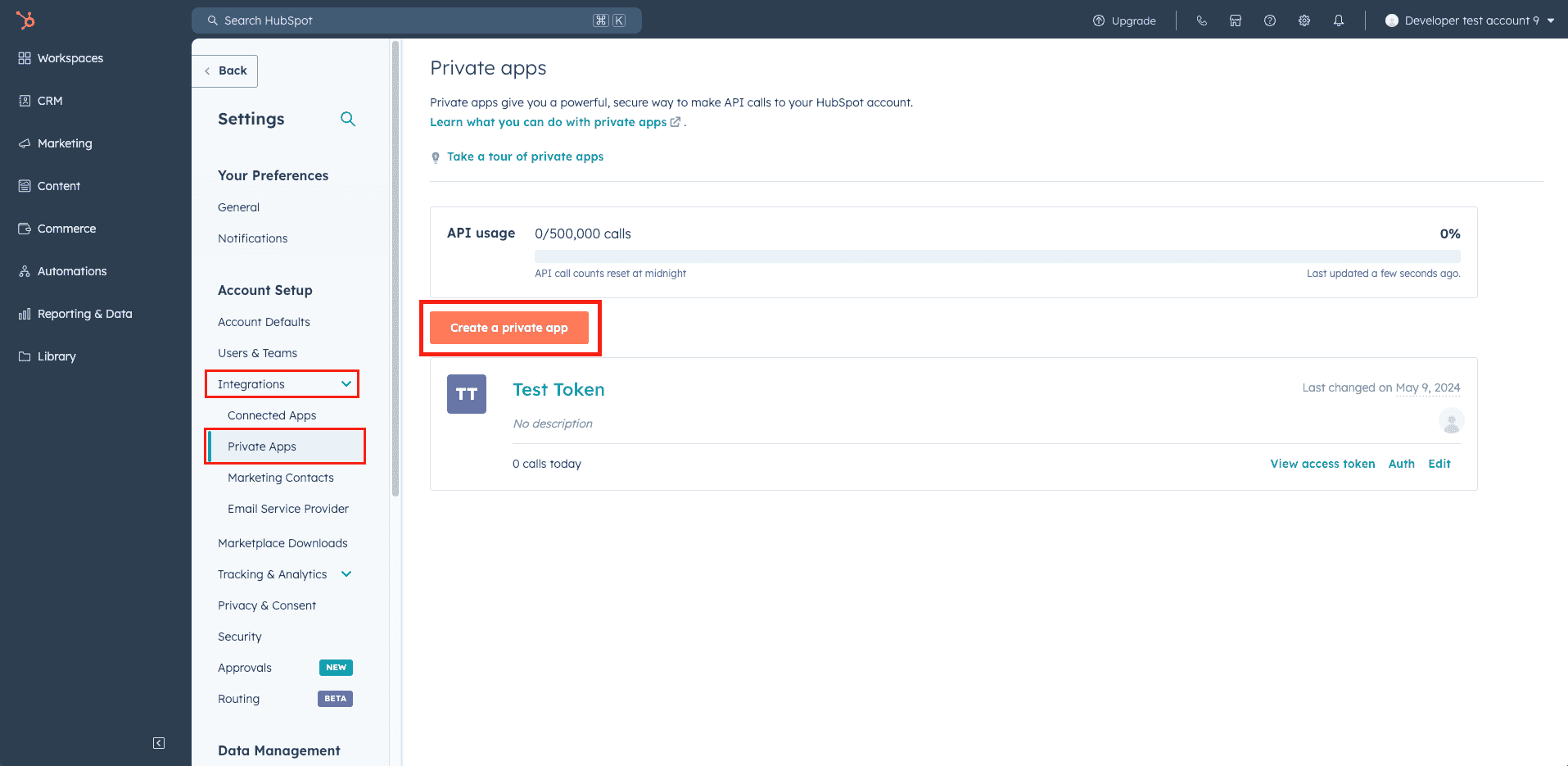Click the TT app avatar thumbnail
The height and width of the screenshot is (766, 1568).
[467, 394]
